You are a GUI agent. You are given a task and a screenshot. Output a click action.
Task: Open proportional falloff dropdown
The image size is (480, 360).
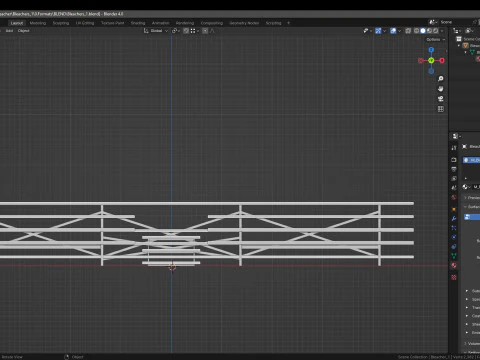(212, 31)
